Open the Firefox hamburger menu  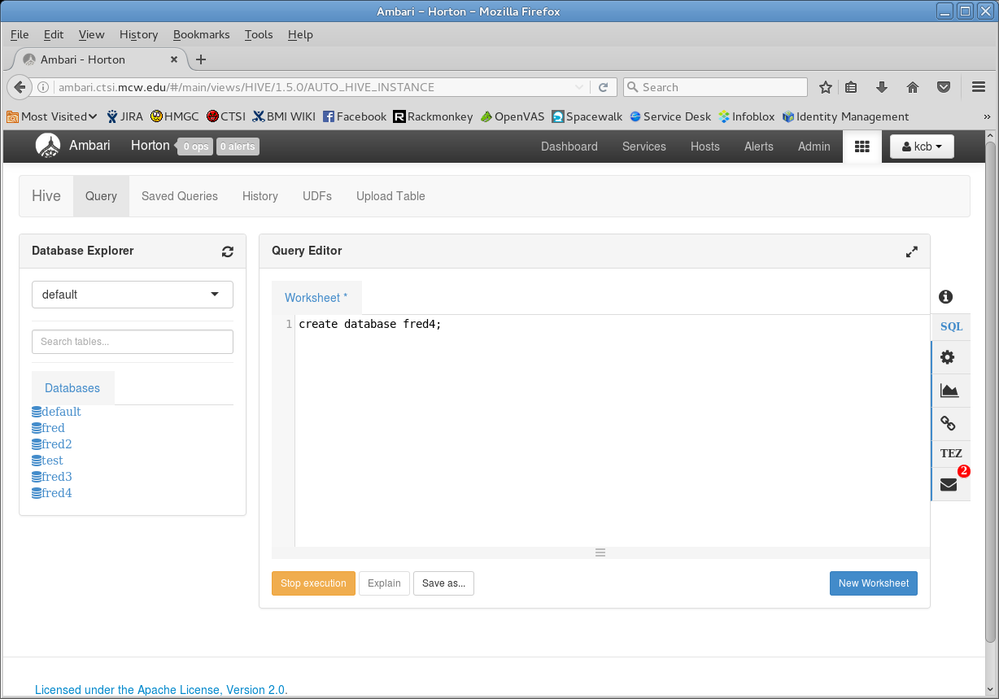[x=979, y=87]
